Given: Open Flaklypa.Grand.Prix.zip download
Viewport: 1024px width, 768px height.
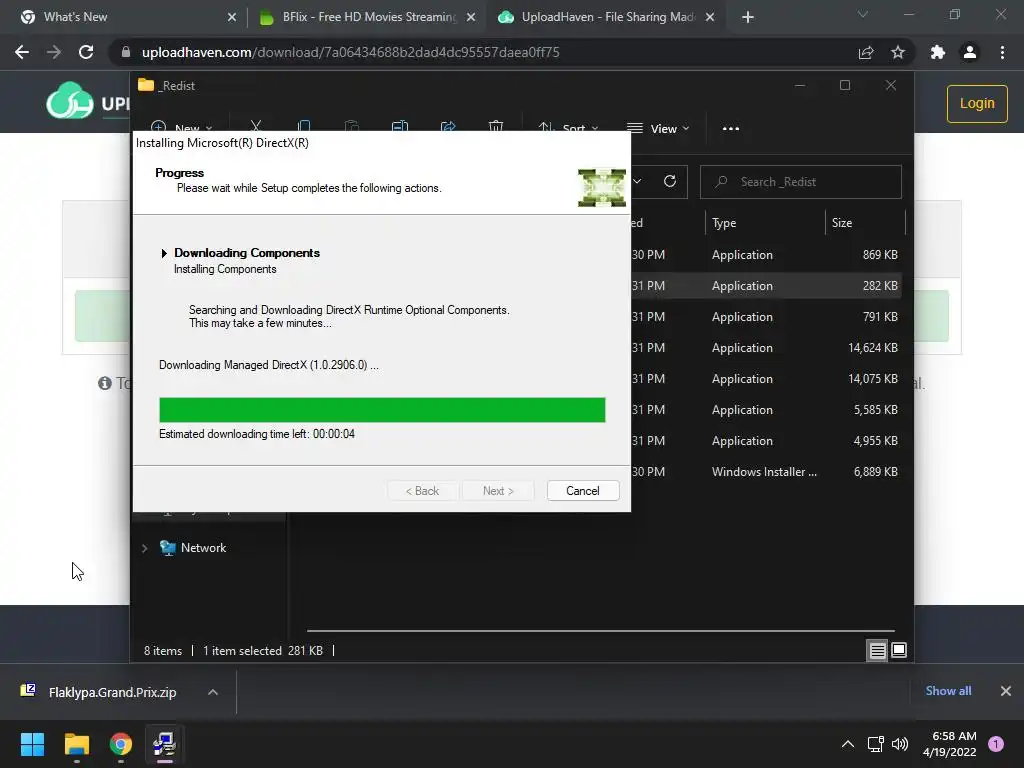Looking at the screenshot, I should pos(112,692).
